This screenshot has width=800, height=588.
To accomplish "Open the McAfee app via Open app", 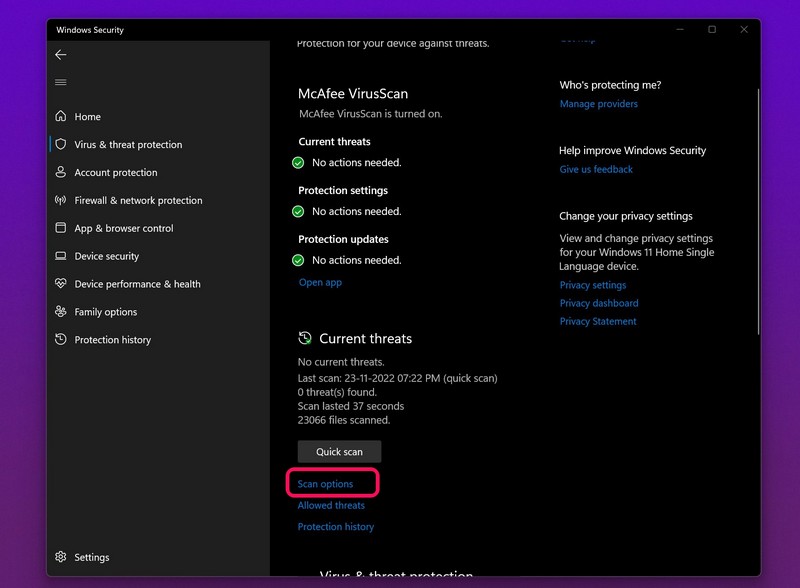I will [x=319, y=282].
